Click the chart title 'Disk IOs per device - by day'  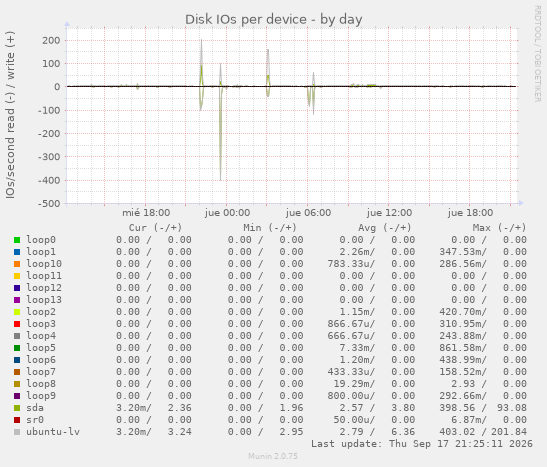pyautogui.click(x=274, y=20)
